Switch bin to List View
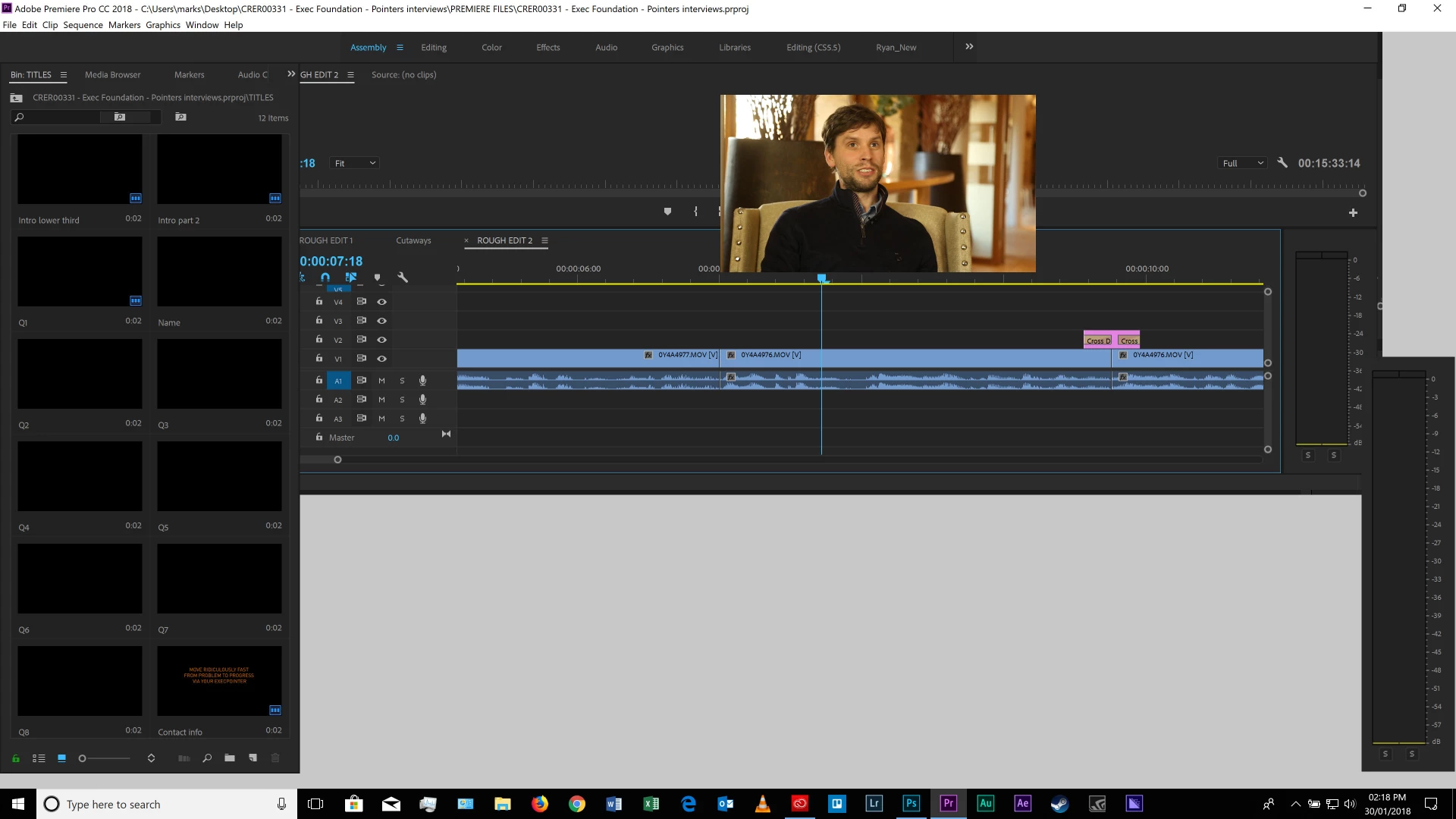Screen dimensions: 1456x819 click(39, 758)
